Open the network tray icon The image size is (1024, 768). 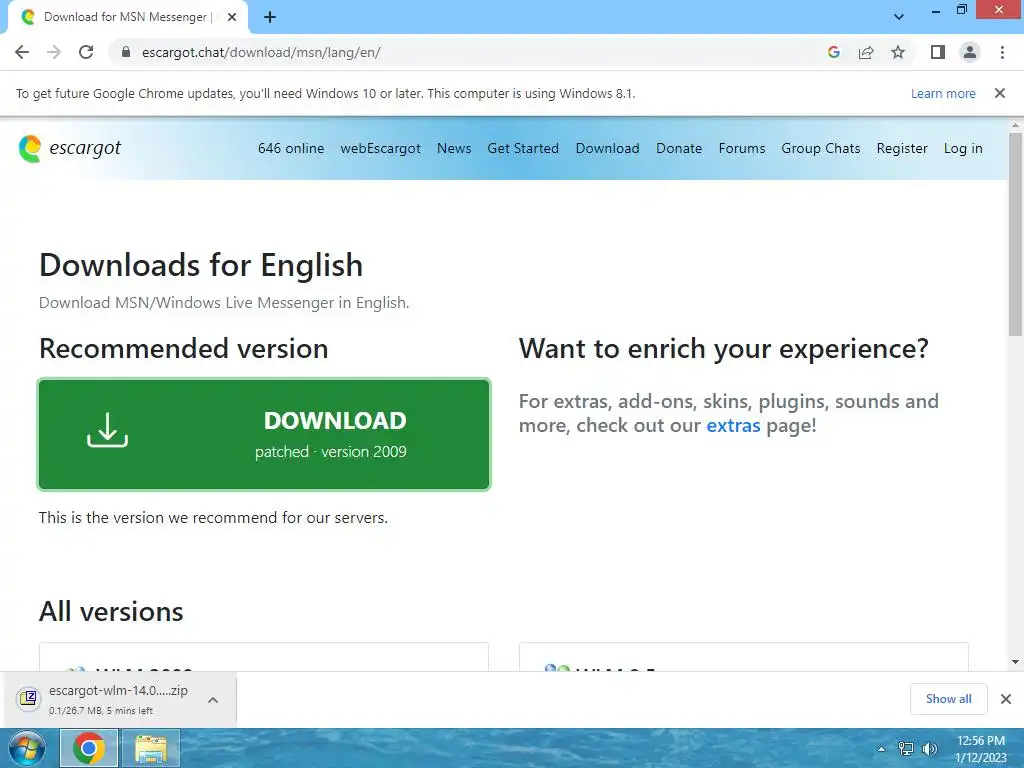906,749
